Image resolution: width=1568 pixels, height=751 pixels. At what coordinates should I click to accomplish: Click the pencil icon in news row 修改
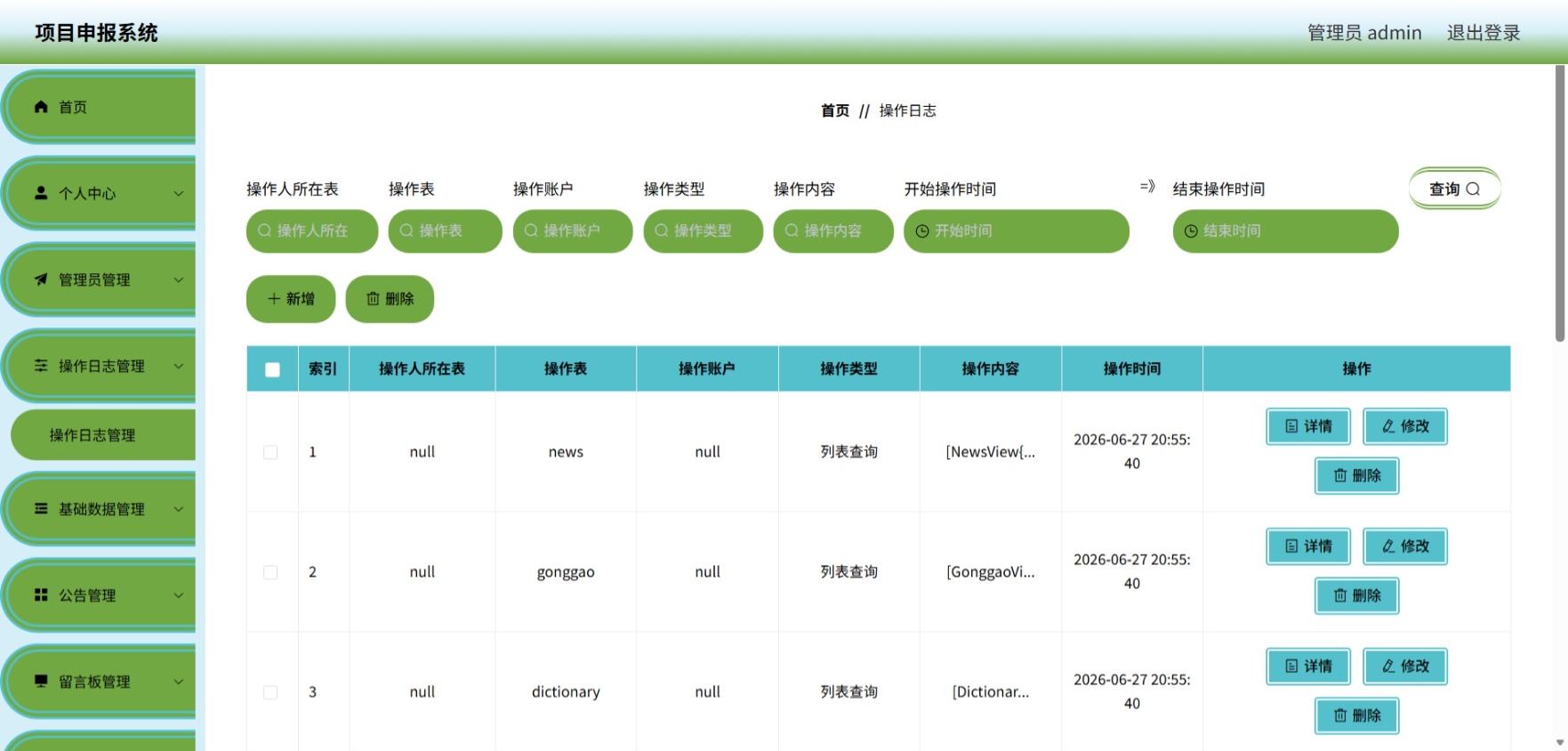[1388, 426]
